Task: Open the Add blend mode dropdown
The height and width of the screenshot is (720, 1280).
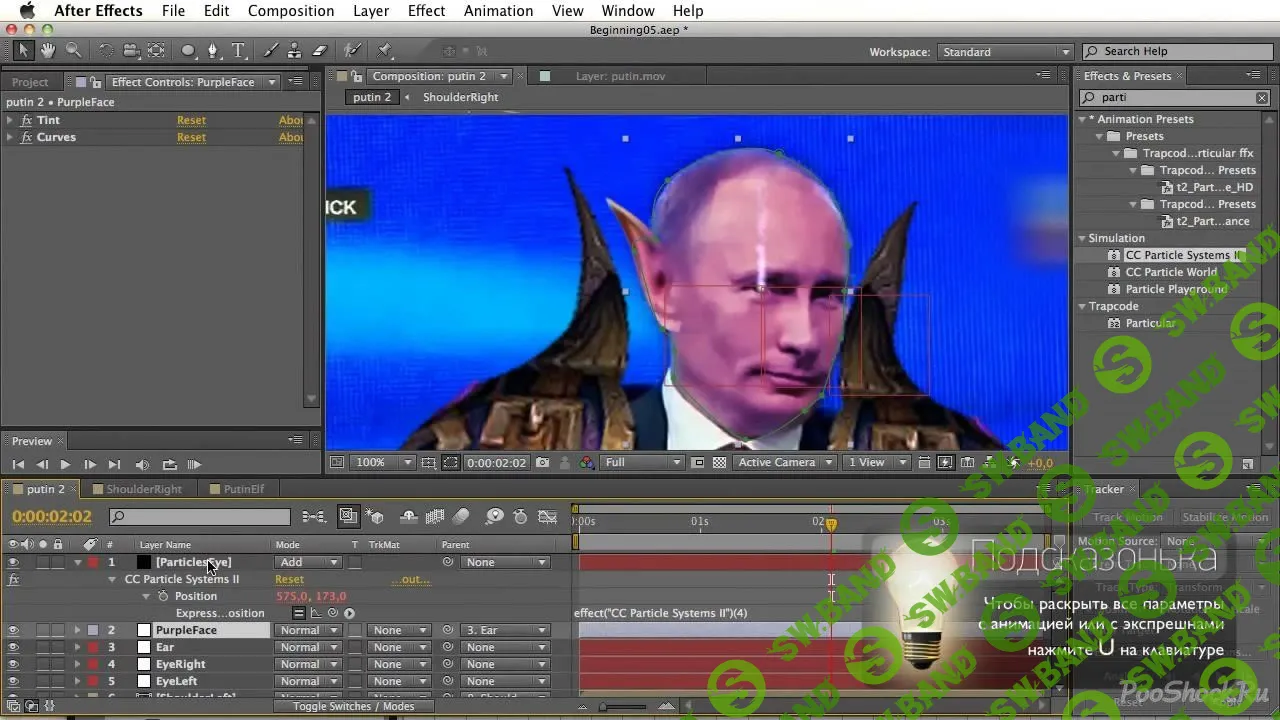Action: pyautogui.click(x=307, y=562)
